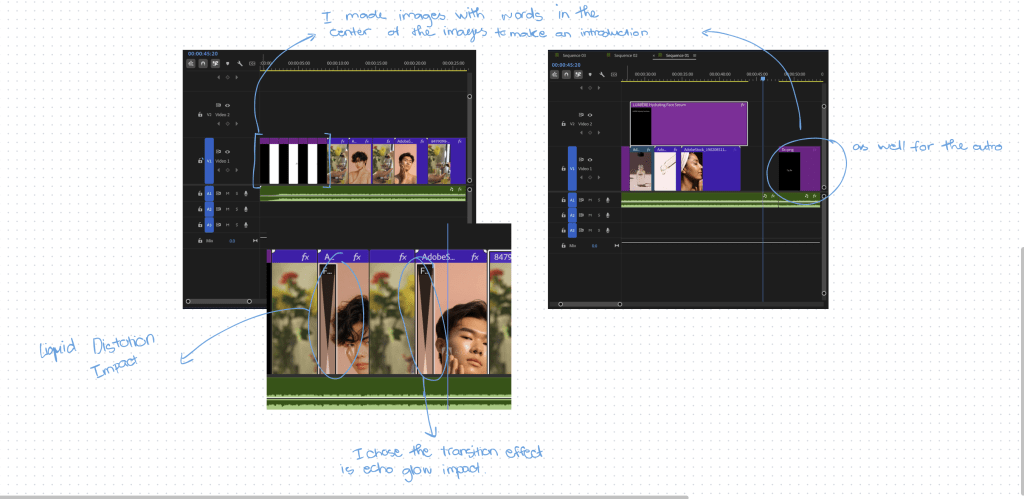The width and height of the screenshot is (1024, 499).
Task: Toggle Snap magnet icon in right timeline
Action: coord(568,73)
